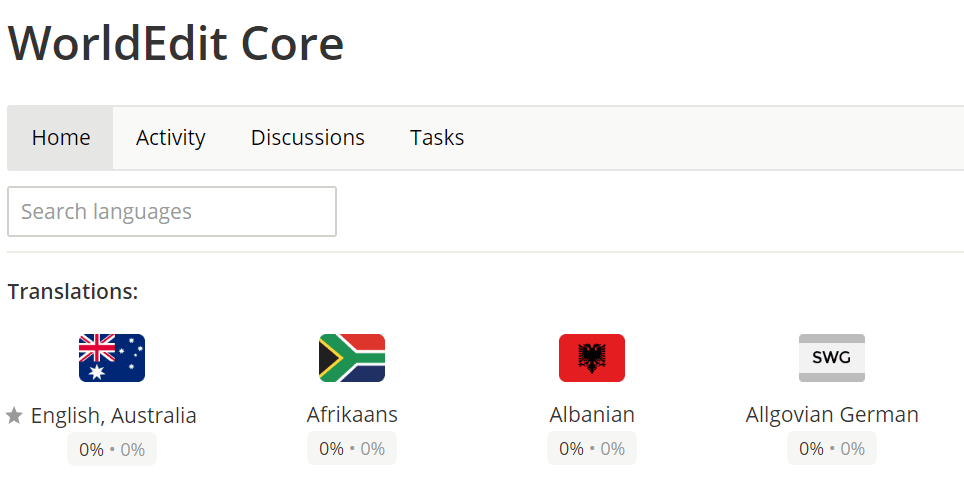
Task: Open the English, Australia translation link
Action: 114,415
